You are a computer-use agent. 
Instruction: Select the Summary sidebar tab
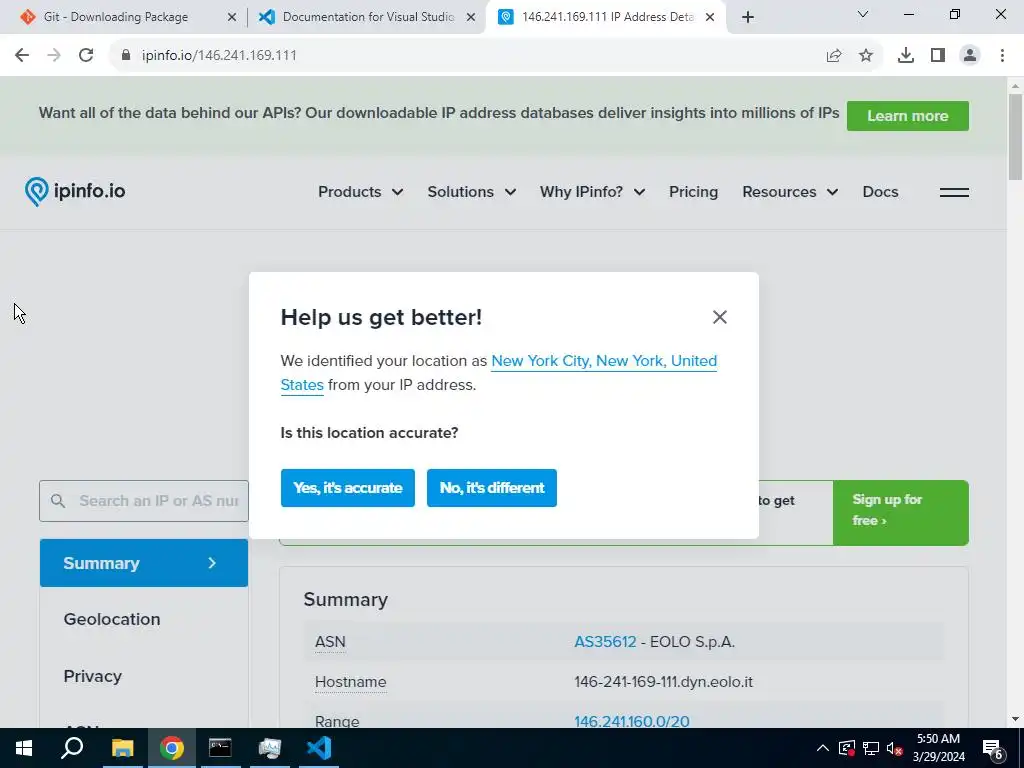144,563
